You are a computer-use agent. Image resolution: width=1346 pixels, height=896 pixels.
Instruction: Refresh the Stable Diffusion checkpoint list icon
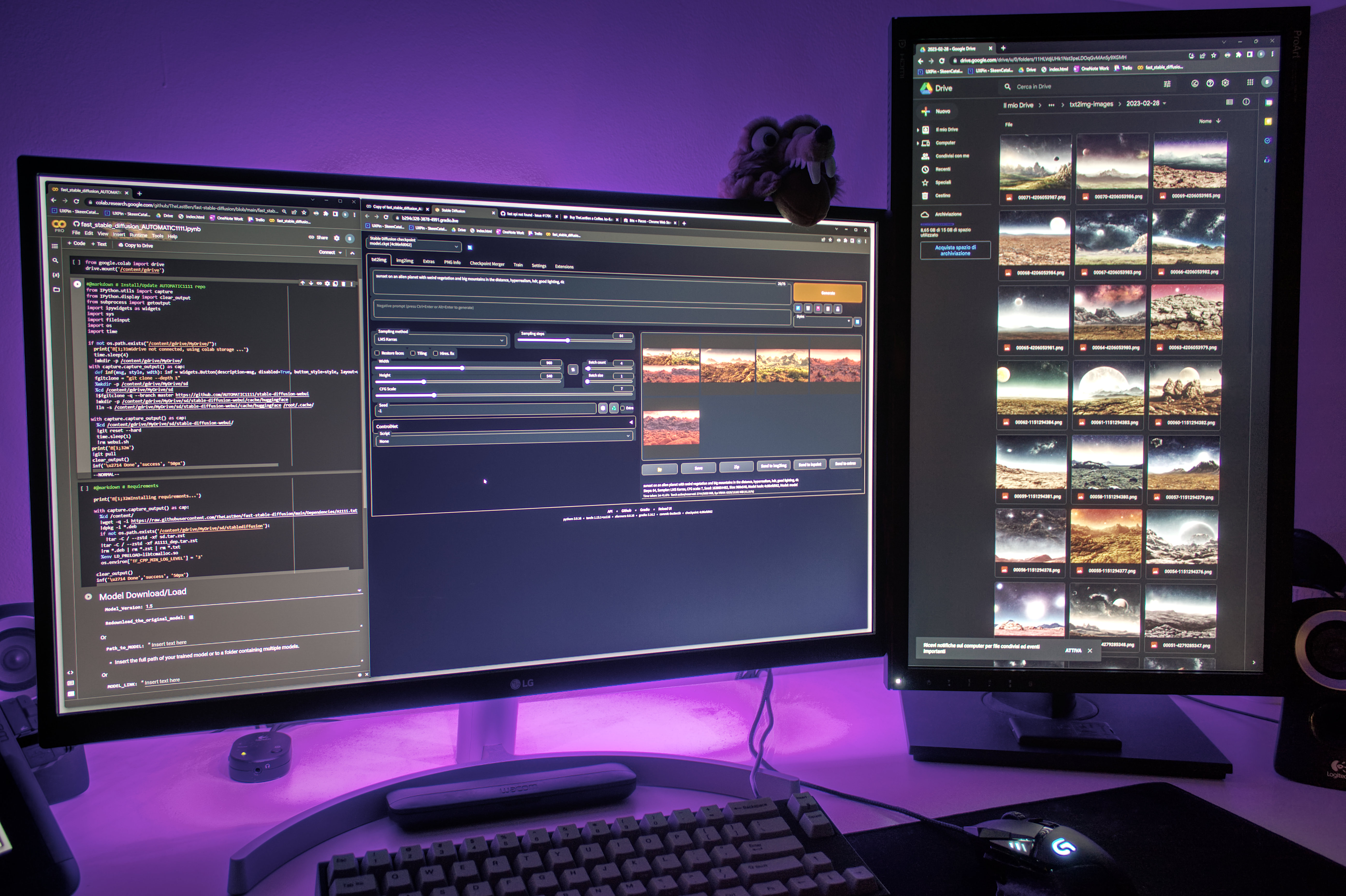point(470,247)
